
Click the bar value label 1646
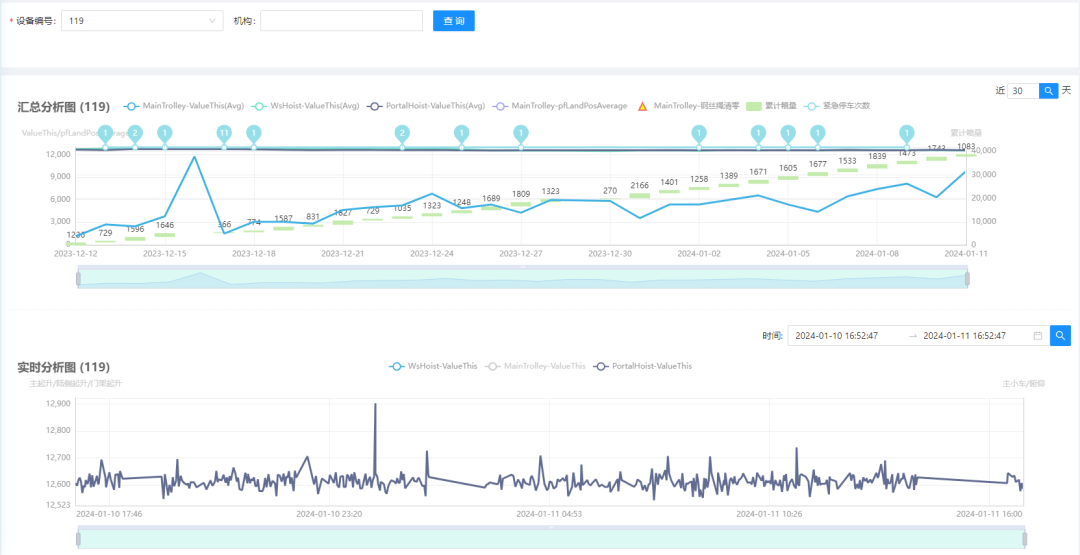[x=165, y=225]
